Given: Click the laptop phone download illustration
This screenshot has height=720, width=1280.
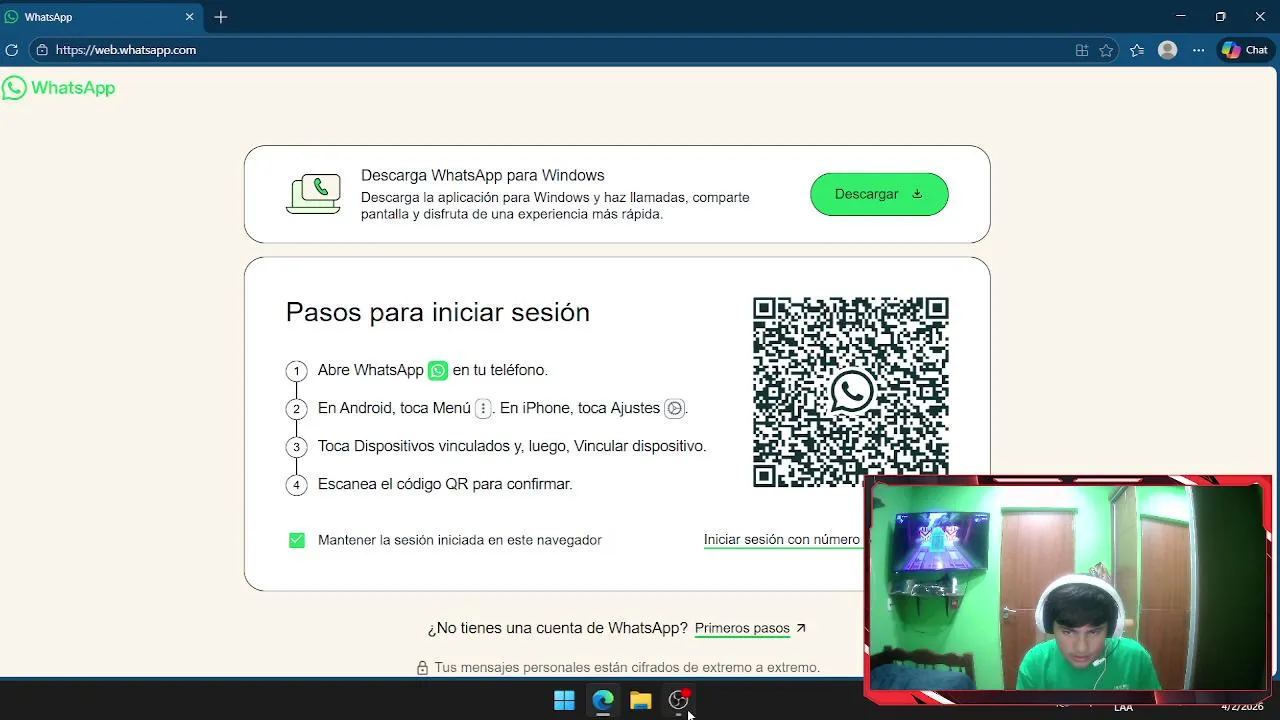Looking at the screenshot, I should pyautogui.click(x=314, y=194).
